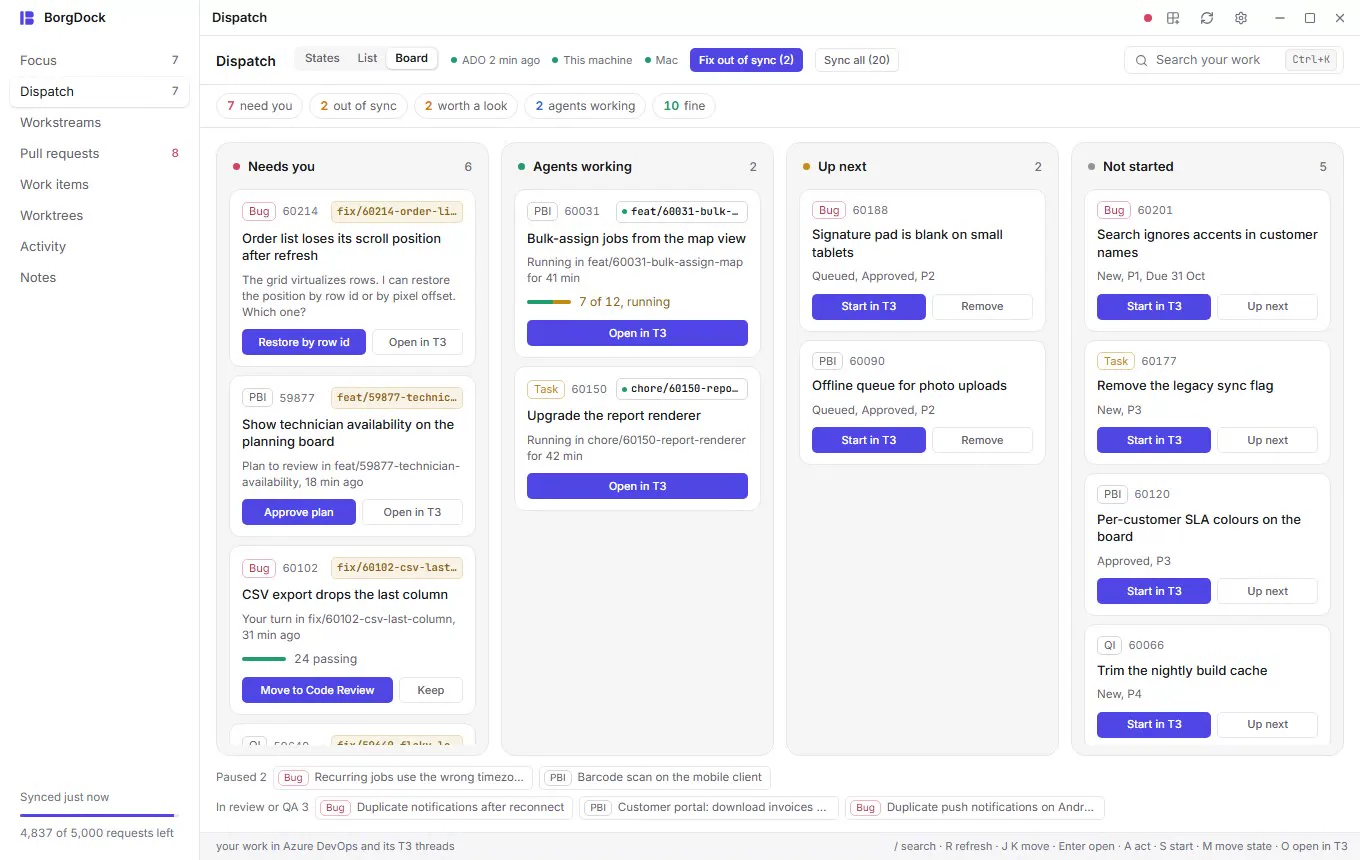Filter by the '7 need you' chip
1360x860 pixels.
(x=260, y=106)
